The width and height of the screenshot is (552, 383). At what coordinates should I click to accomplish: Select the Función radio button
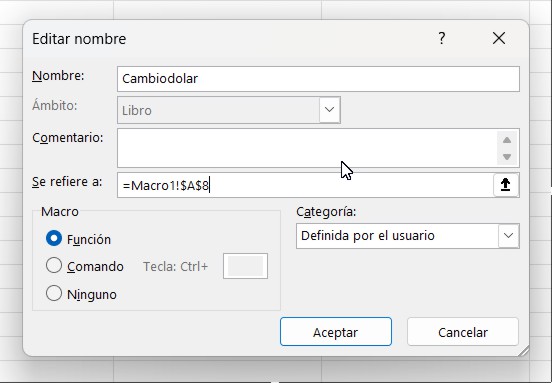click(54, 239)
